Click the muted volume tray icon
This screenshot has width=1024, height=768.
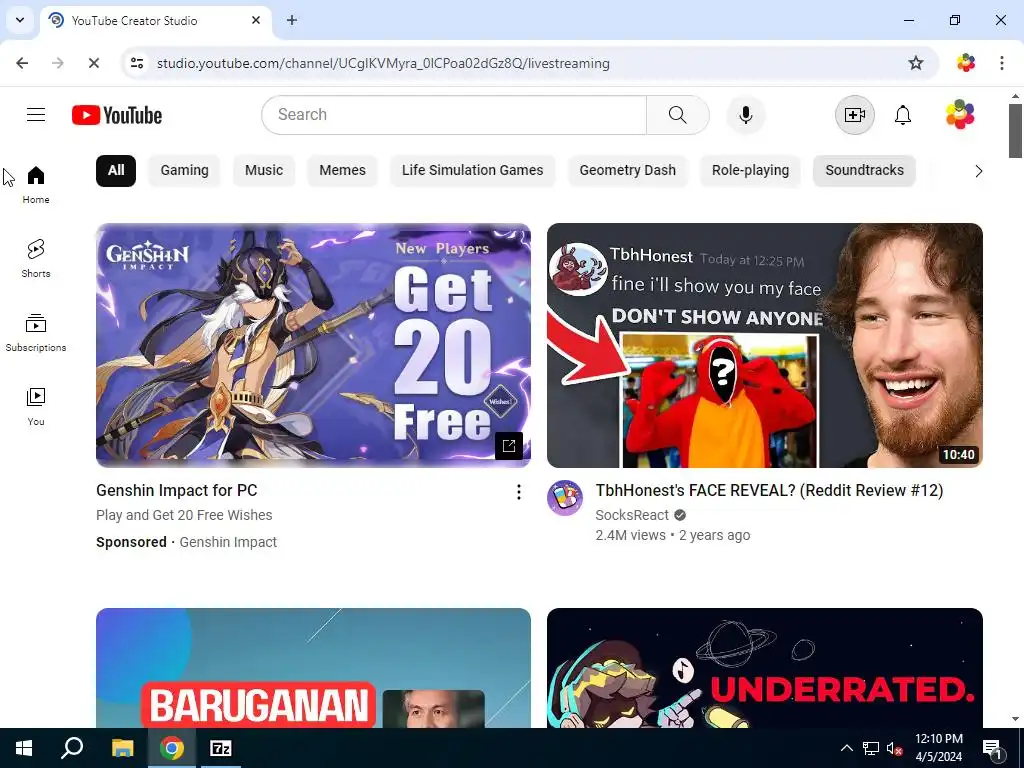894,748
